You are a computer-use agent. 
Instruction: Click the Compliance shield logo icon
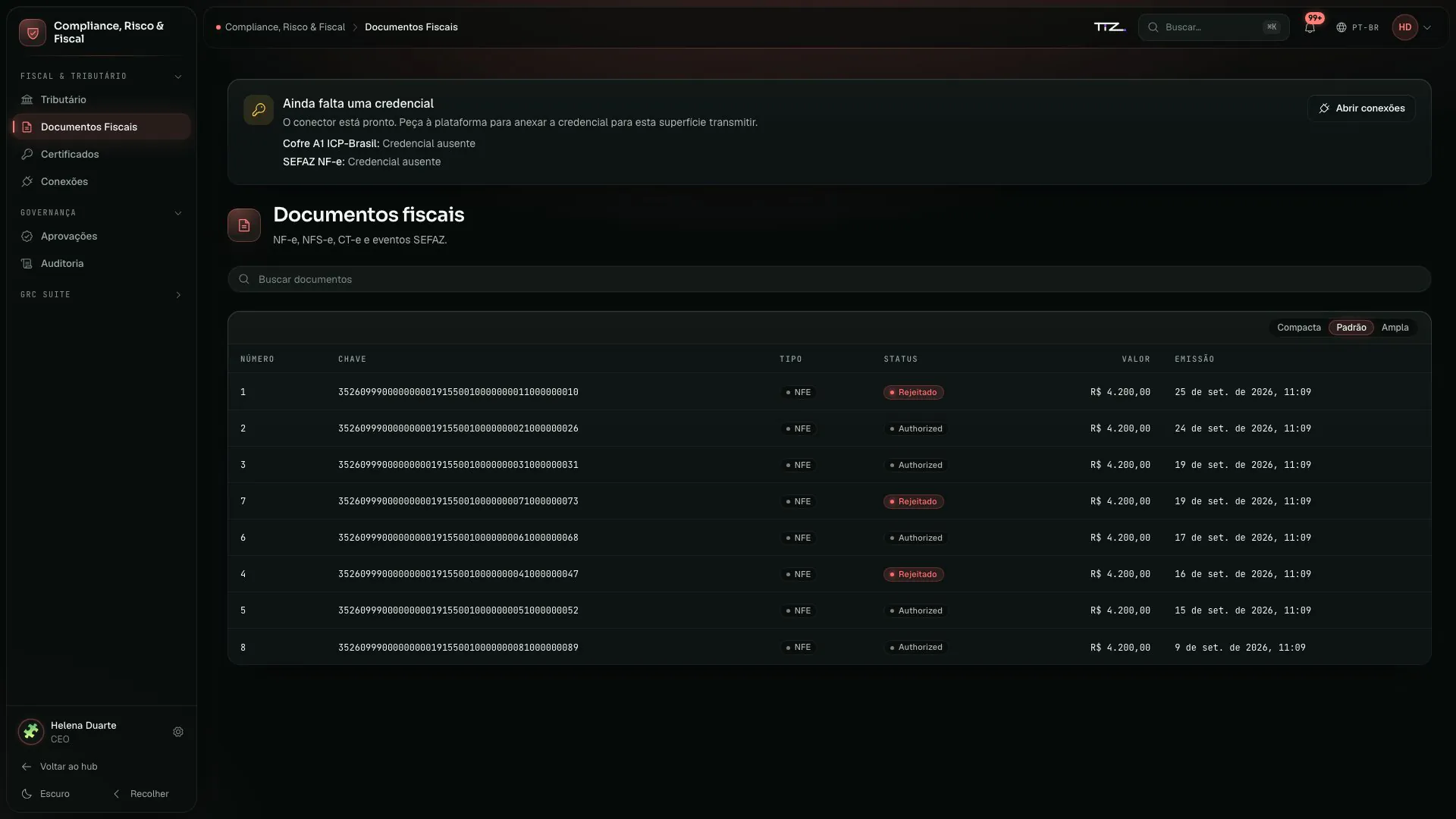tap(33, 33)
